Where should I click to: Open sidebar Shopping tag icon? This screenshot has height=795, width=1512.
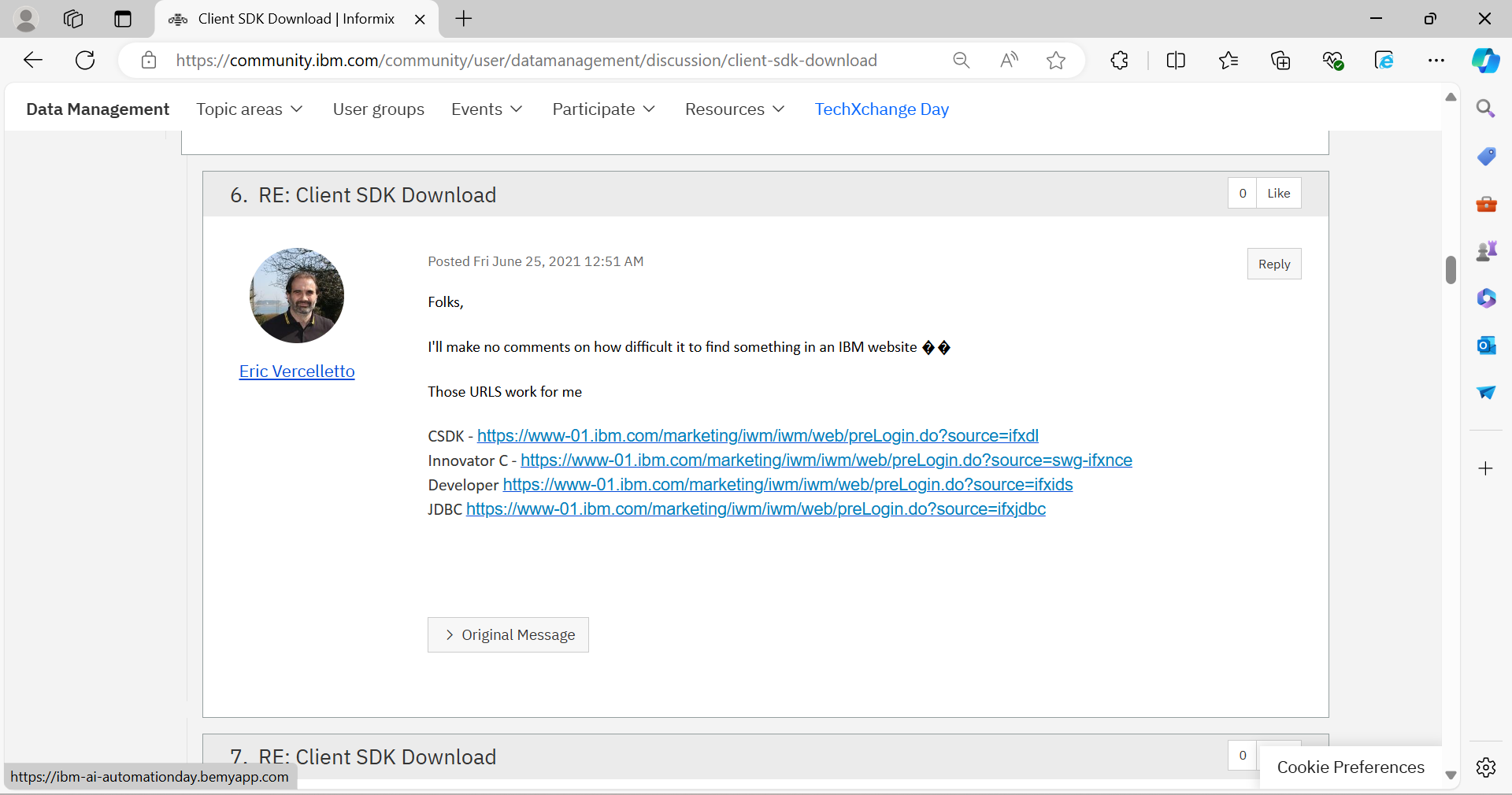tap(1486, 156)
